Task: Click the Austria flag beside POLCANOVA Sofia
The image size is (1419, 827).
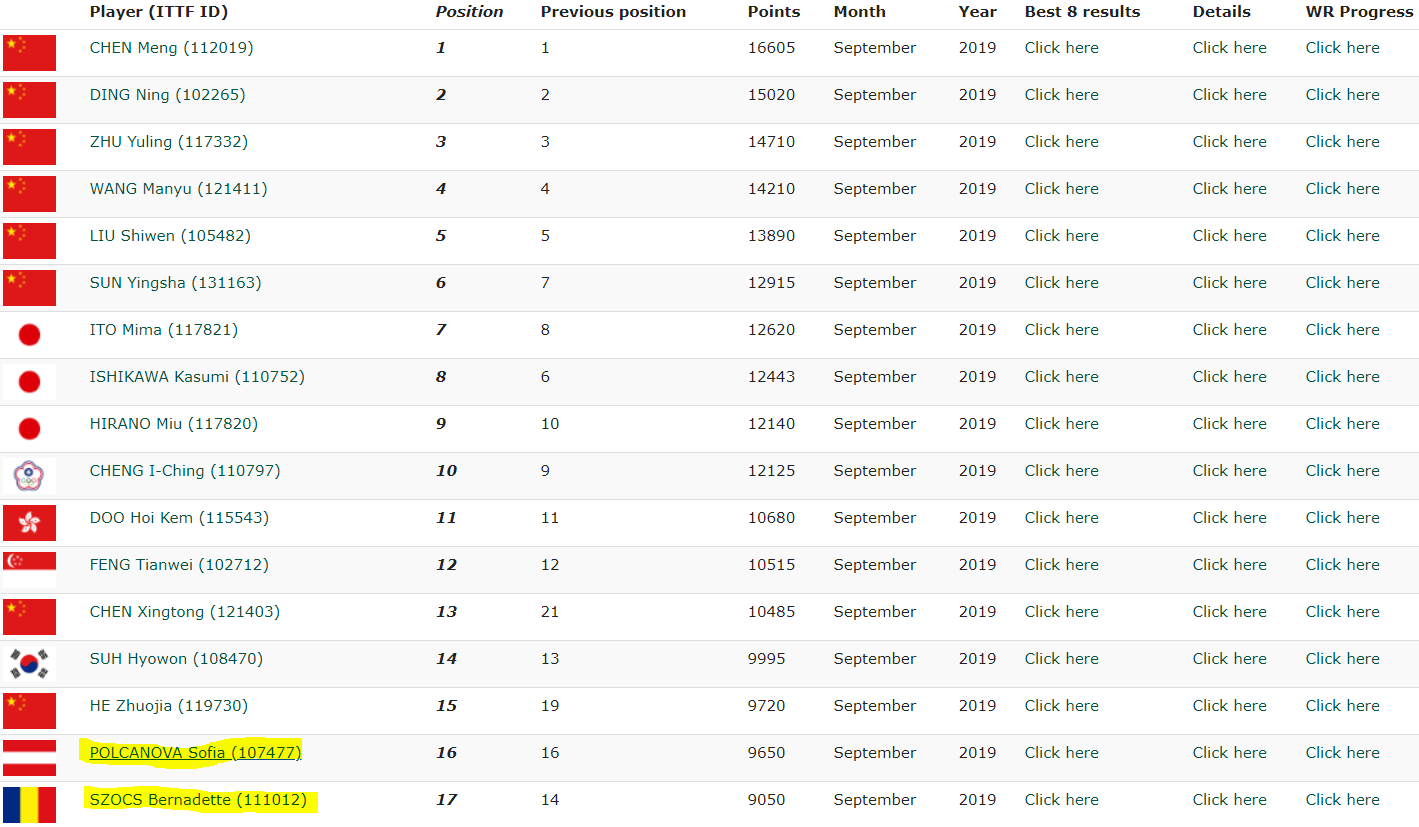Action: (x=29, y=758)
